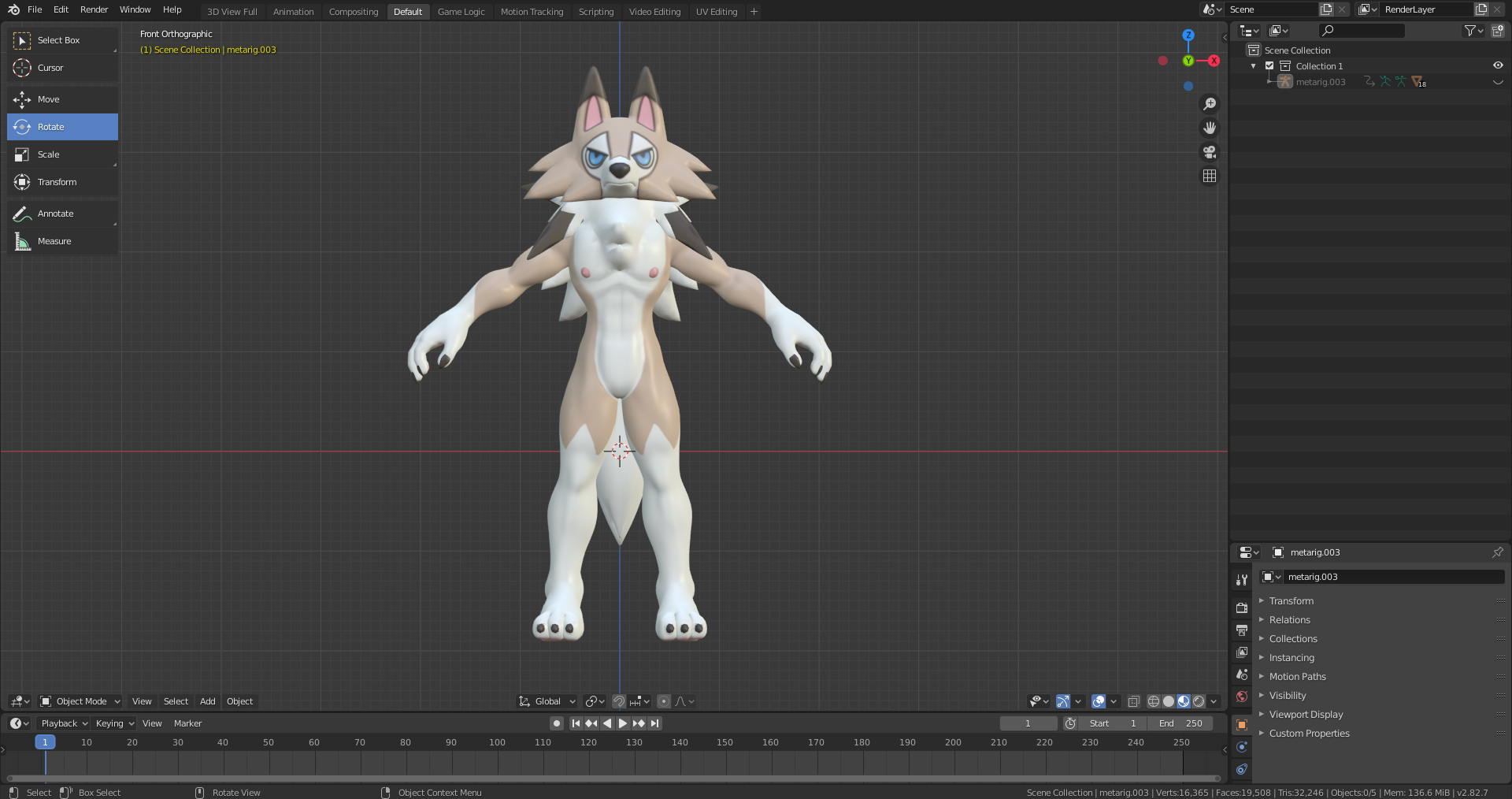Click the current frame number field
This screenshot has width=1512, height=799.
coord(1028,723)
